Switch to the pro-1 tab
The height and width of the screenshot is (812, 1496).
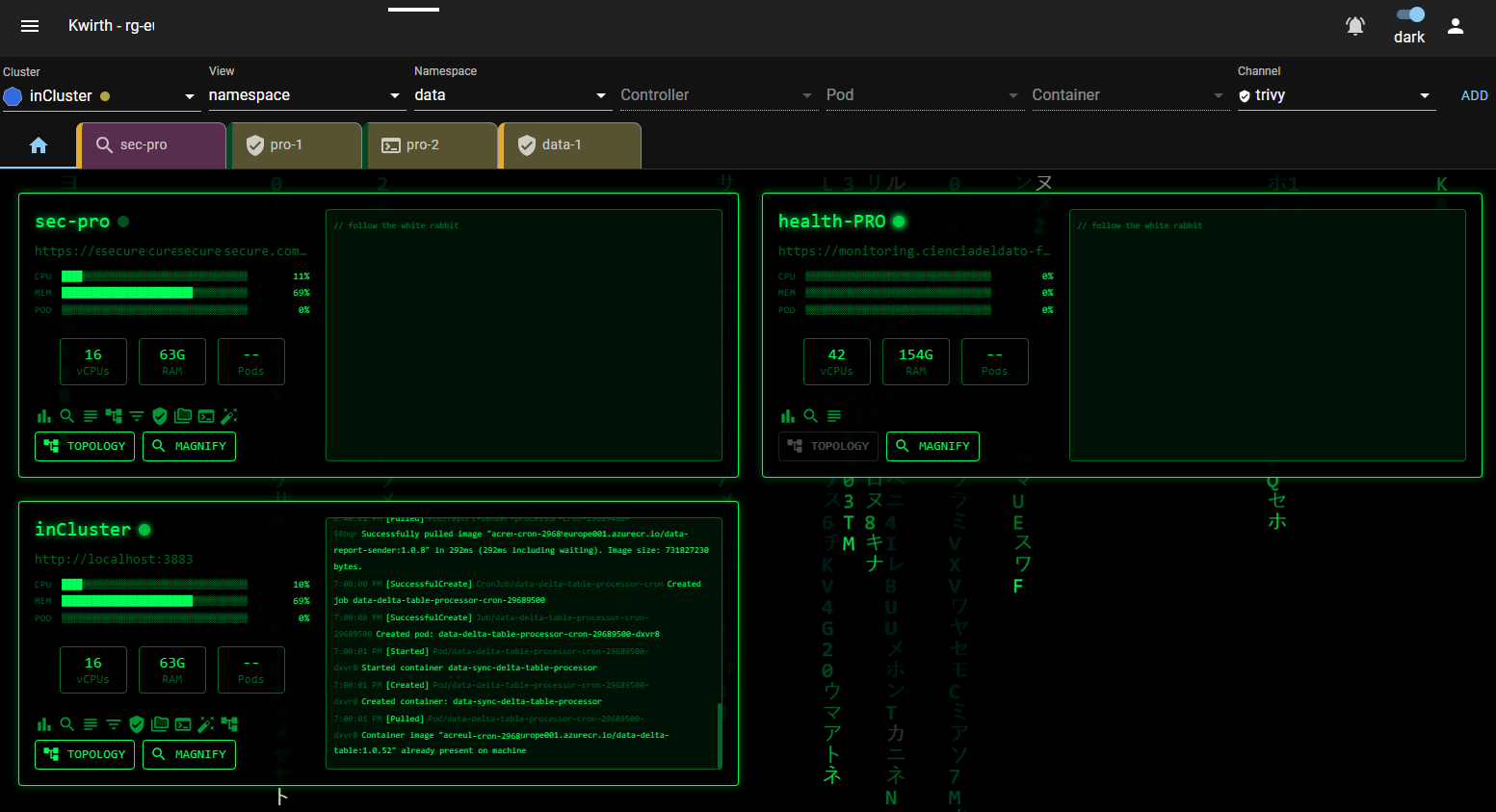pos(296,145)
